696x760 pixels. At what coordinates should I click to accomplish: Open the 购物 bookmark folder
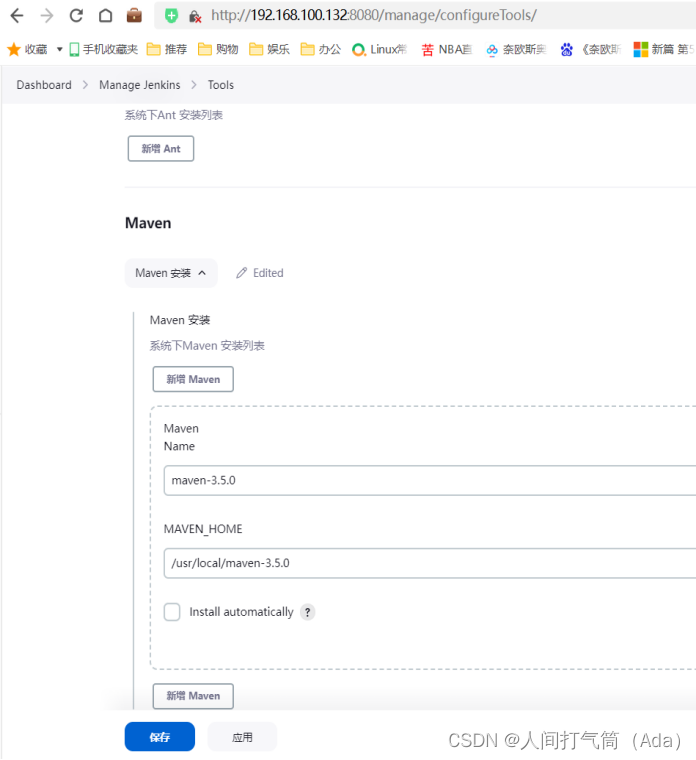coord(218,49)
